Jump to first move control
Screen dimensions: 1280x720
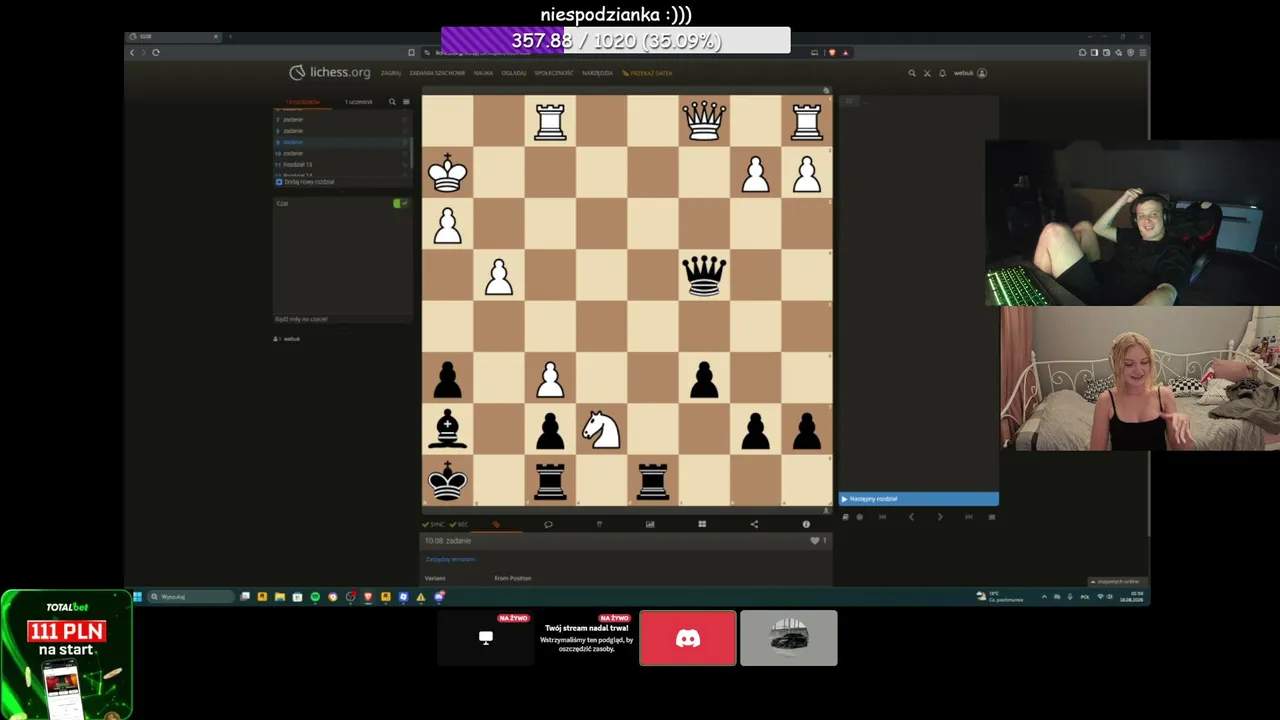coord(882,517)
